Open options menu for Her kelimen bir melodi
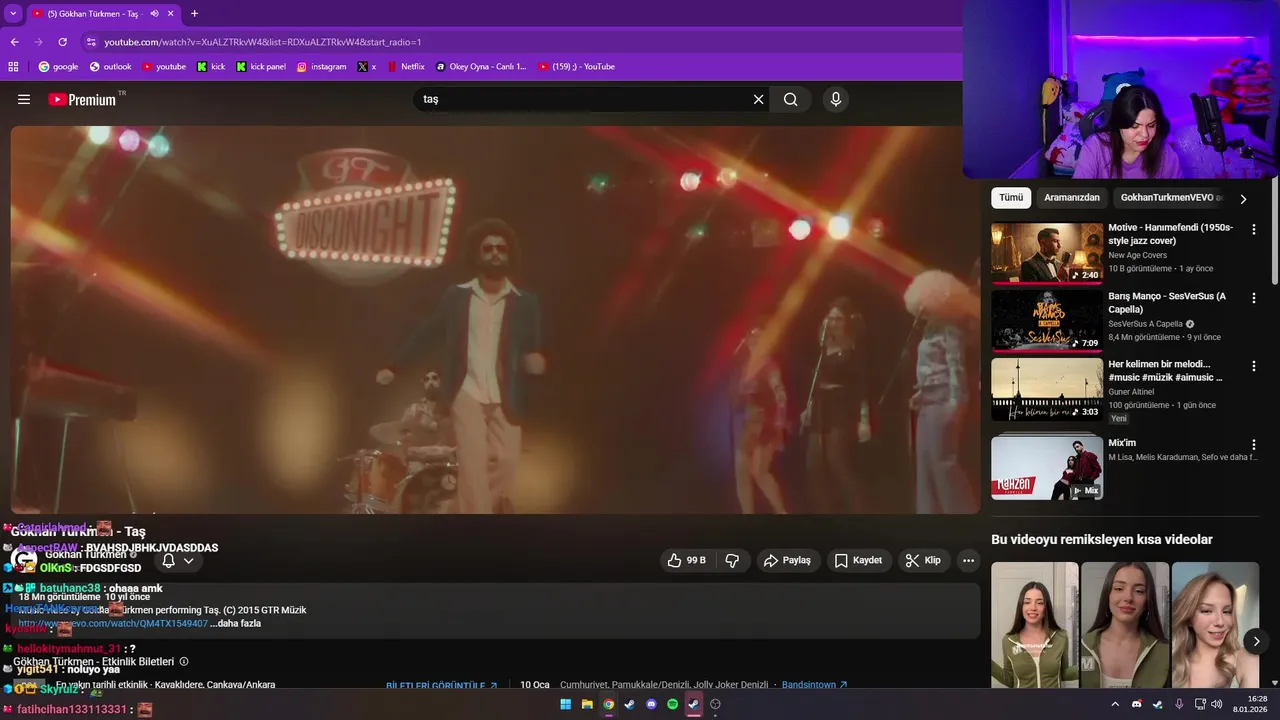The height and width of the screenshot is (720, 1280). coord(1254,366)
